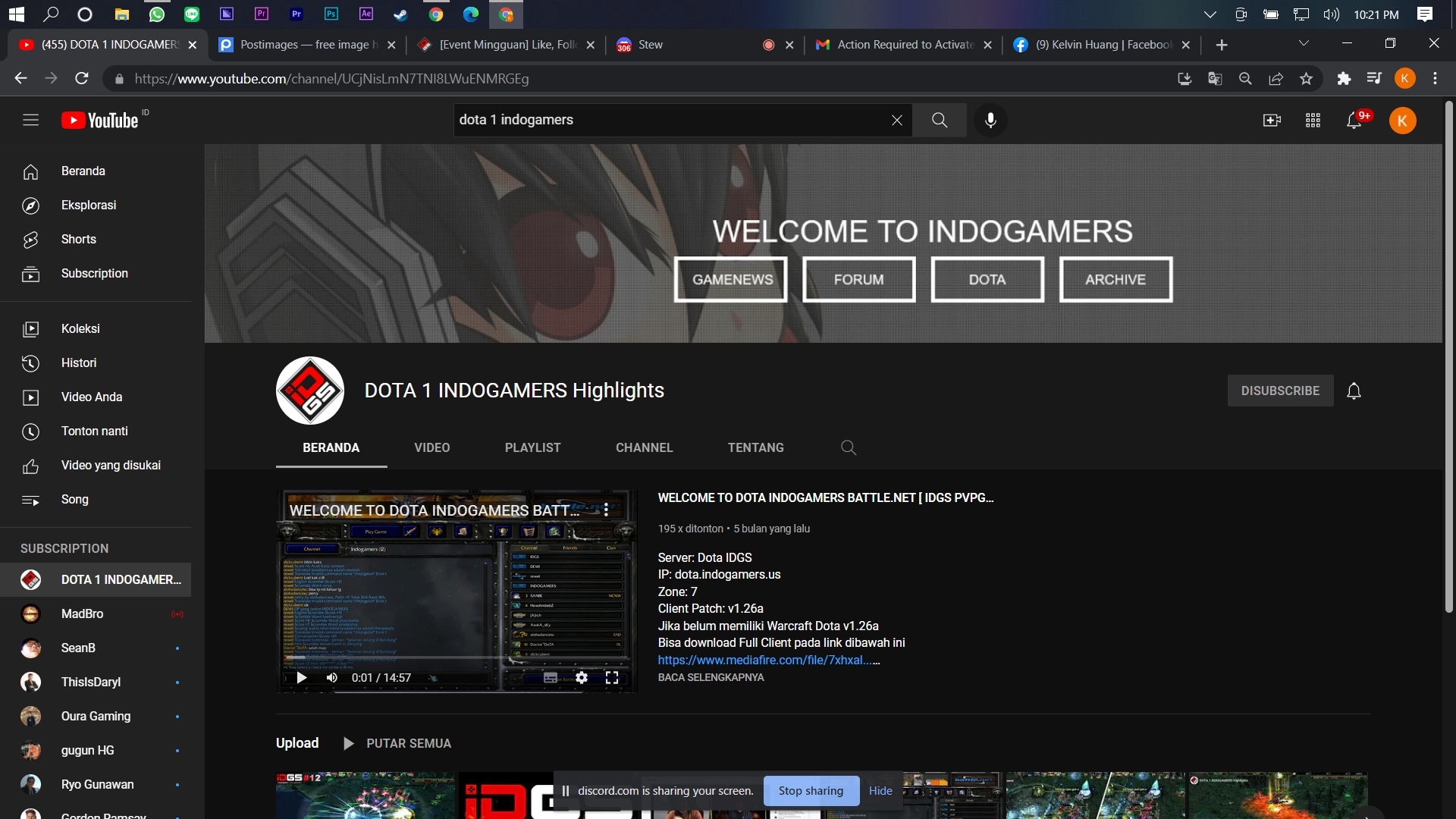Click the featured video progress bar

[x=455, y=658]
